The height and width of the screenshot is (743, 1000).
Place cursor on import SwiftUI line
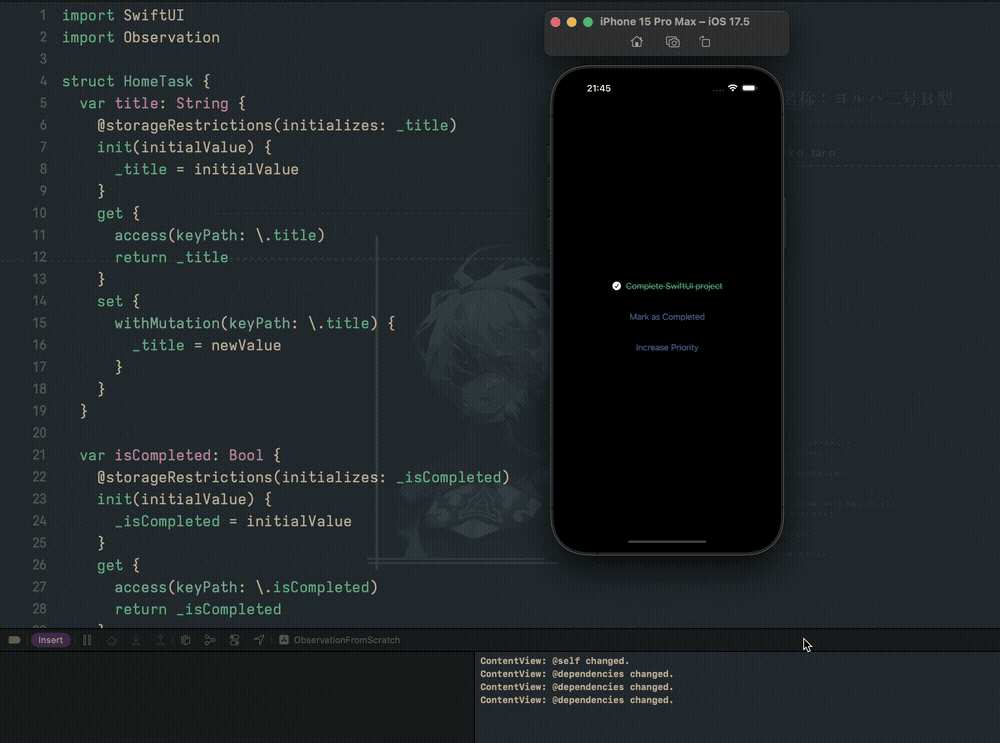(x=122, y=15)
